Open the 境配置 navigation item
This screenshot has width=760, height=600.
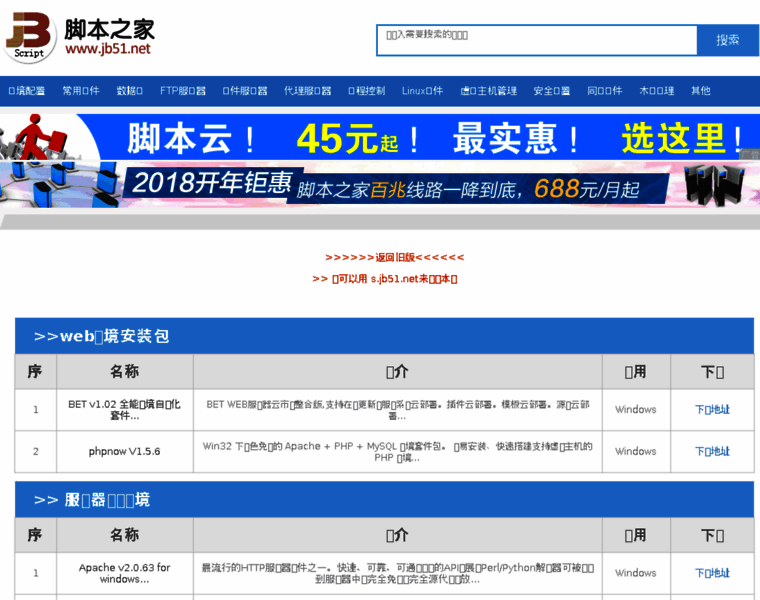27,91
